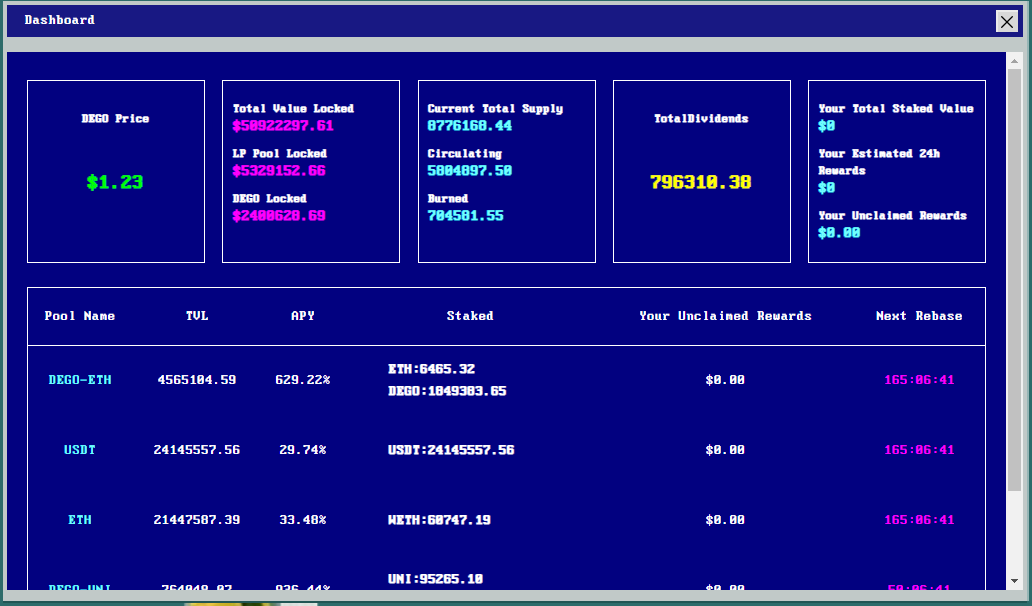Click the scrollbar up arrow
Screen dimensions: 1032x606
click(x=1014, y=61)
